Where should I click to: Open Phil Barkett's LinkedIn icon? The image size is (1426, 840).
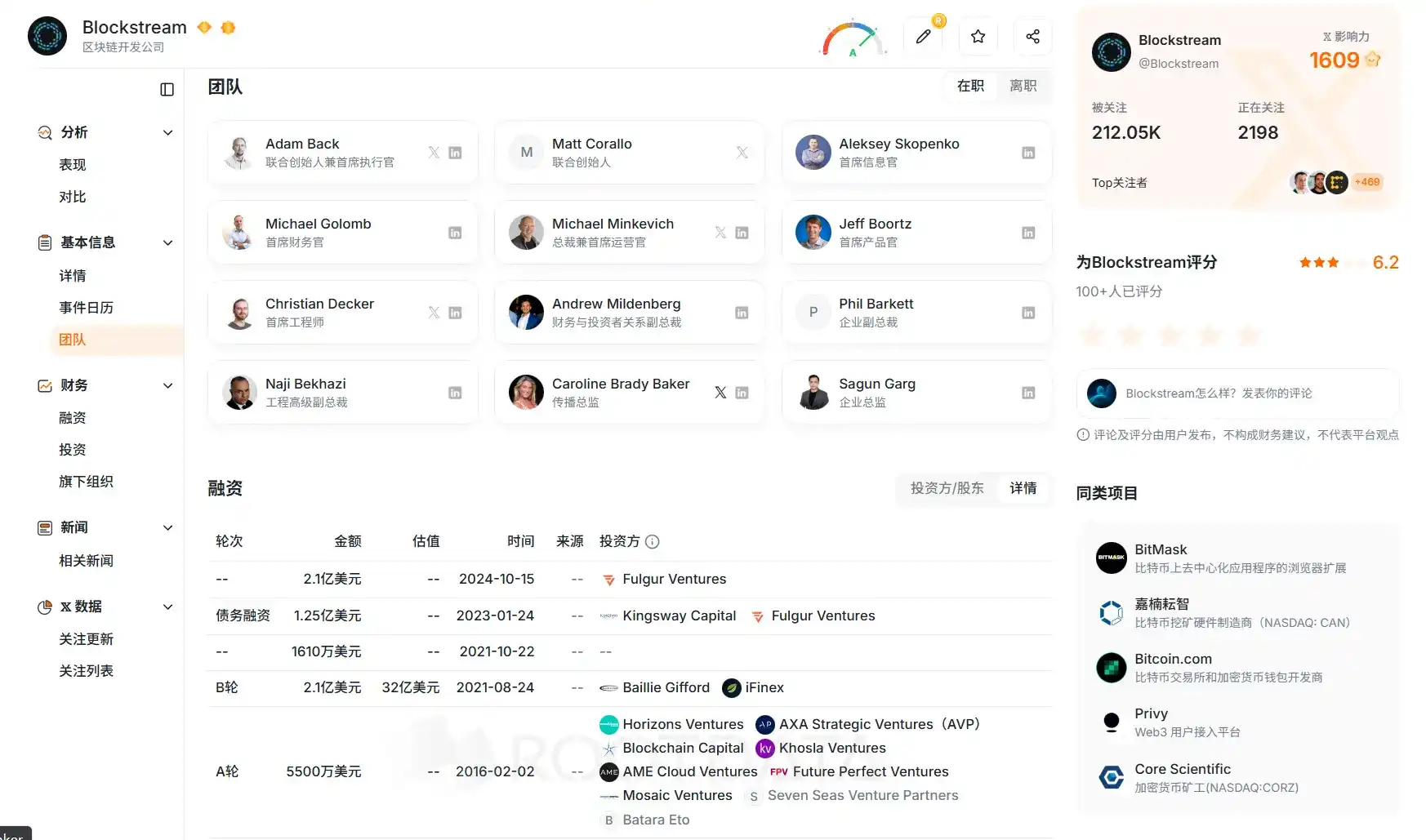click(1029, 313)
